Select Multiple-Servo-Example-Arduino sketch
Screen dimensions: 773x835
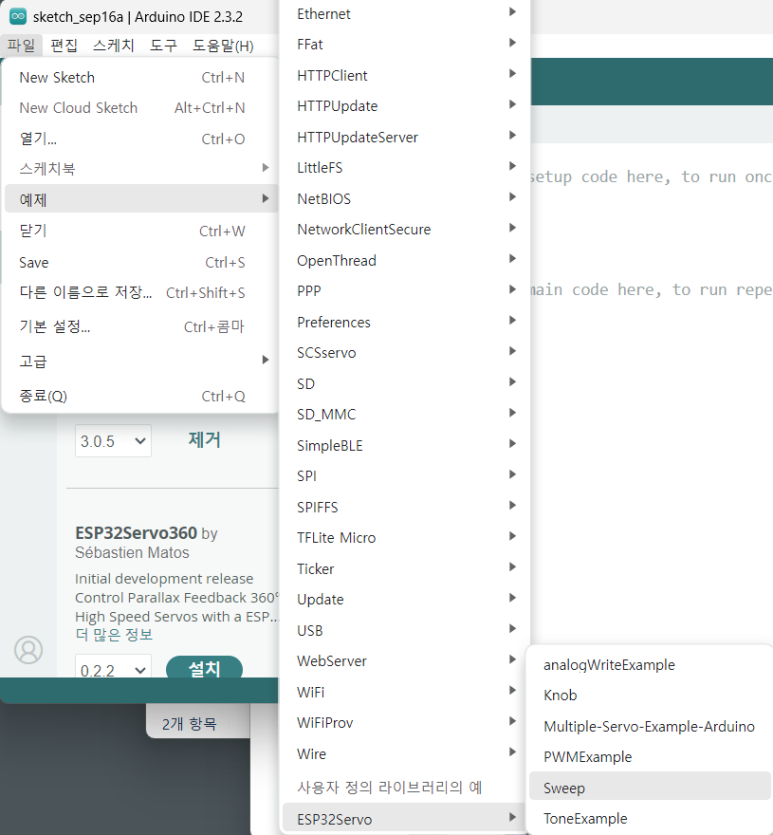click(x=650, y=726)
